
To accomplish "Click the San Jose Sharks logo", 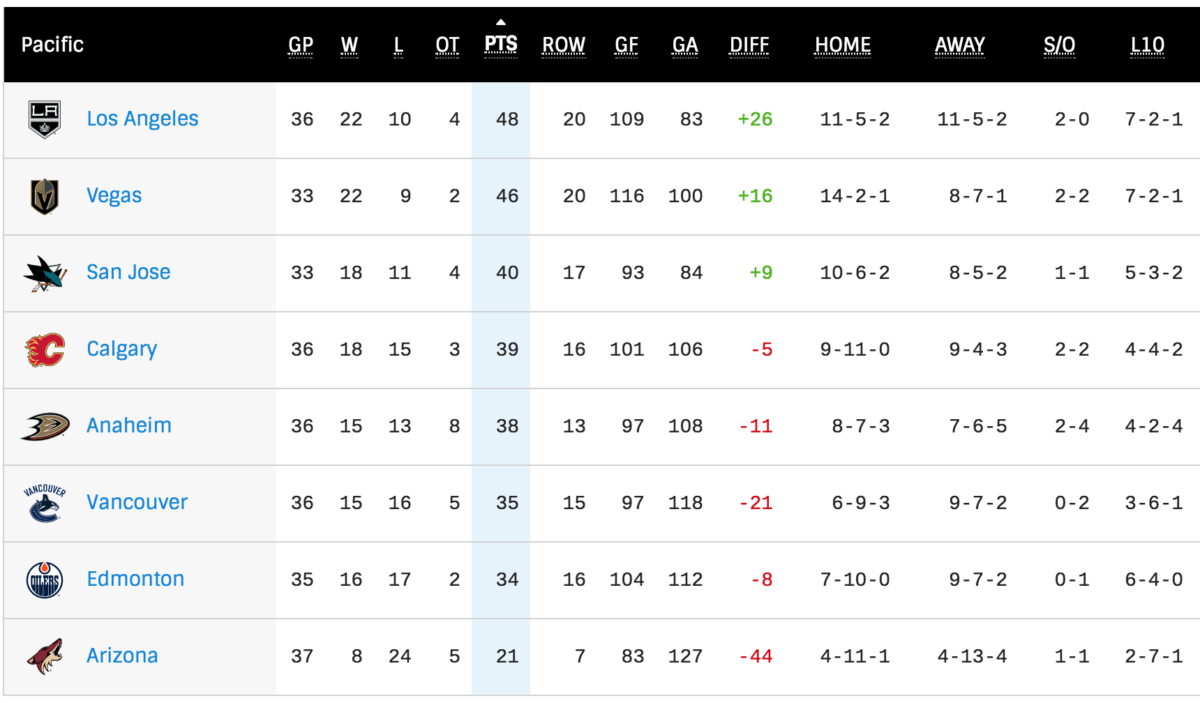I will [x=45, y=273].
